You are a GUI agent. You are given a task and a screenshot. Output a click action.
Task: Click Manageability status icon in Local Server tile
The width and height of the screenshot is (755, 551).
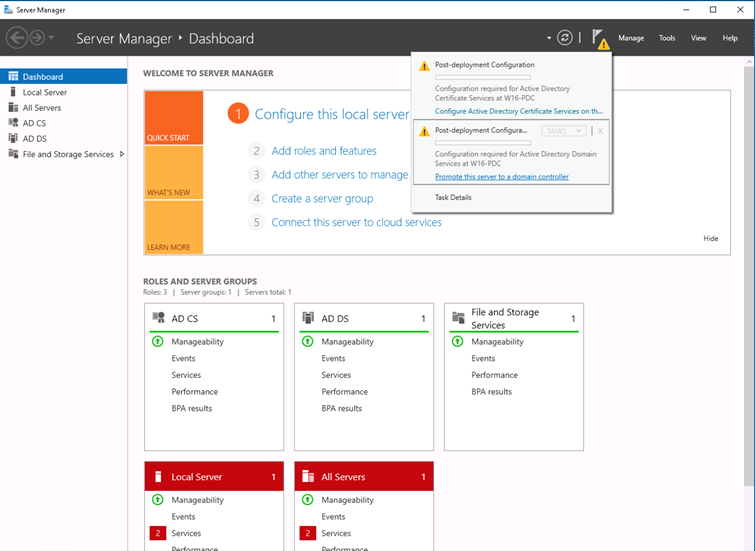pyautogui.click(x=157, y=499)
